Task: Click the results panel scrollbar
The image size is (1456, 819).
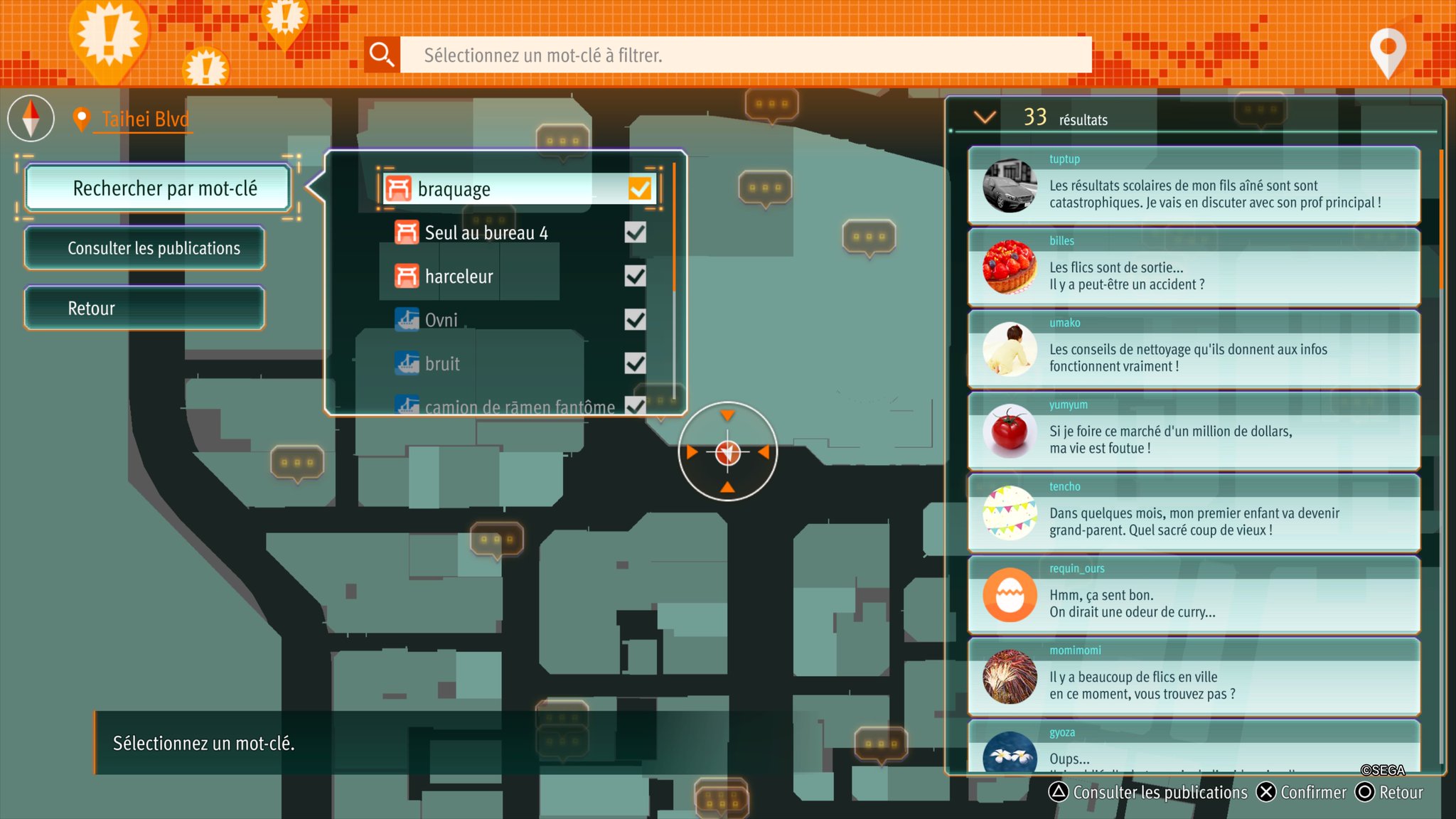Action: point(1441,455)
